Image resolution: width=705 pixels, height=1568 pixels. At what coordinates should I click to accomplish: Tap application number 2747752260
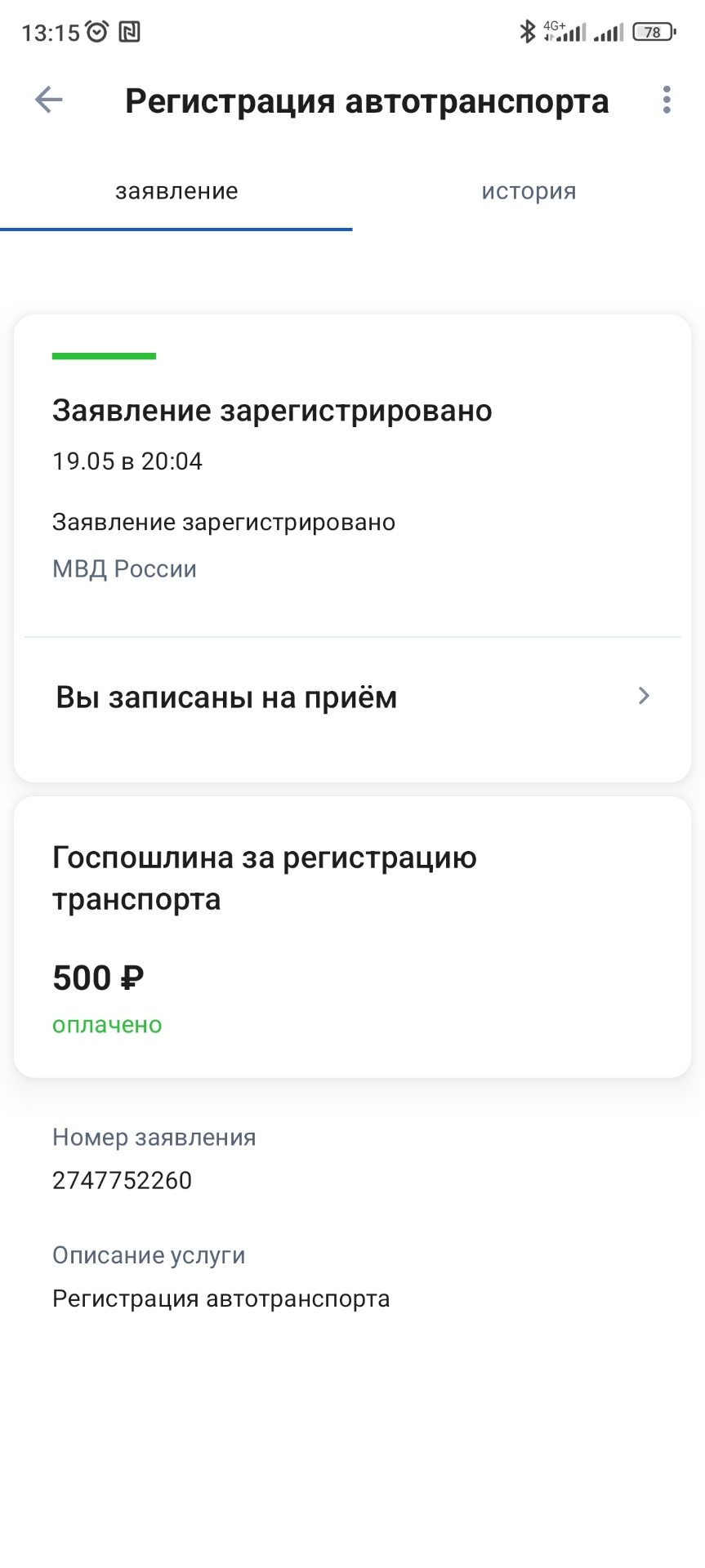point(122,1181)
